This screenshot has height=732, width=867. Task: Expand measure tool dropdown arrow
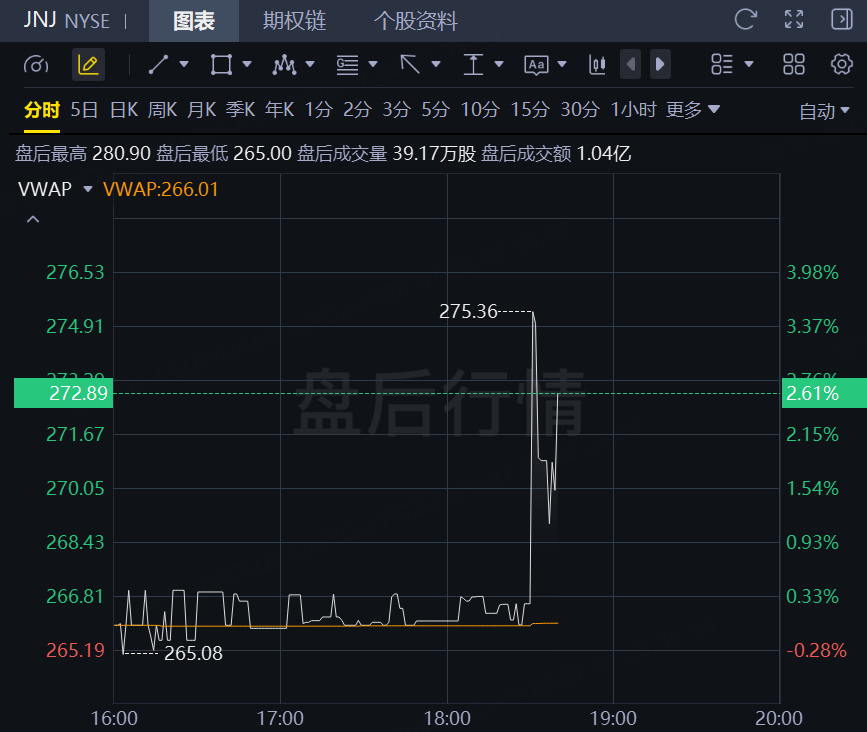(499, 65)
